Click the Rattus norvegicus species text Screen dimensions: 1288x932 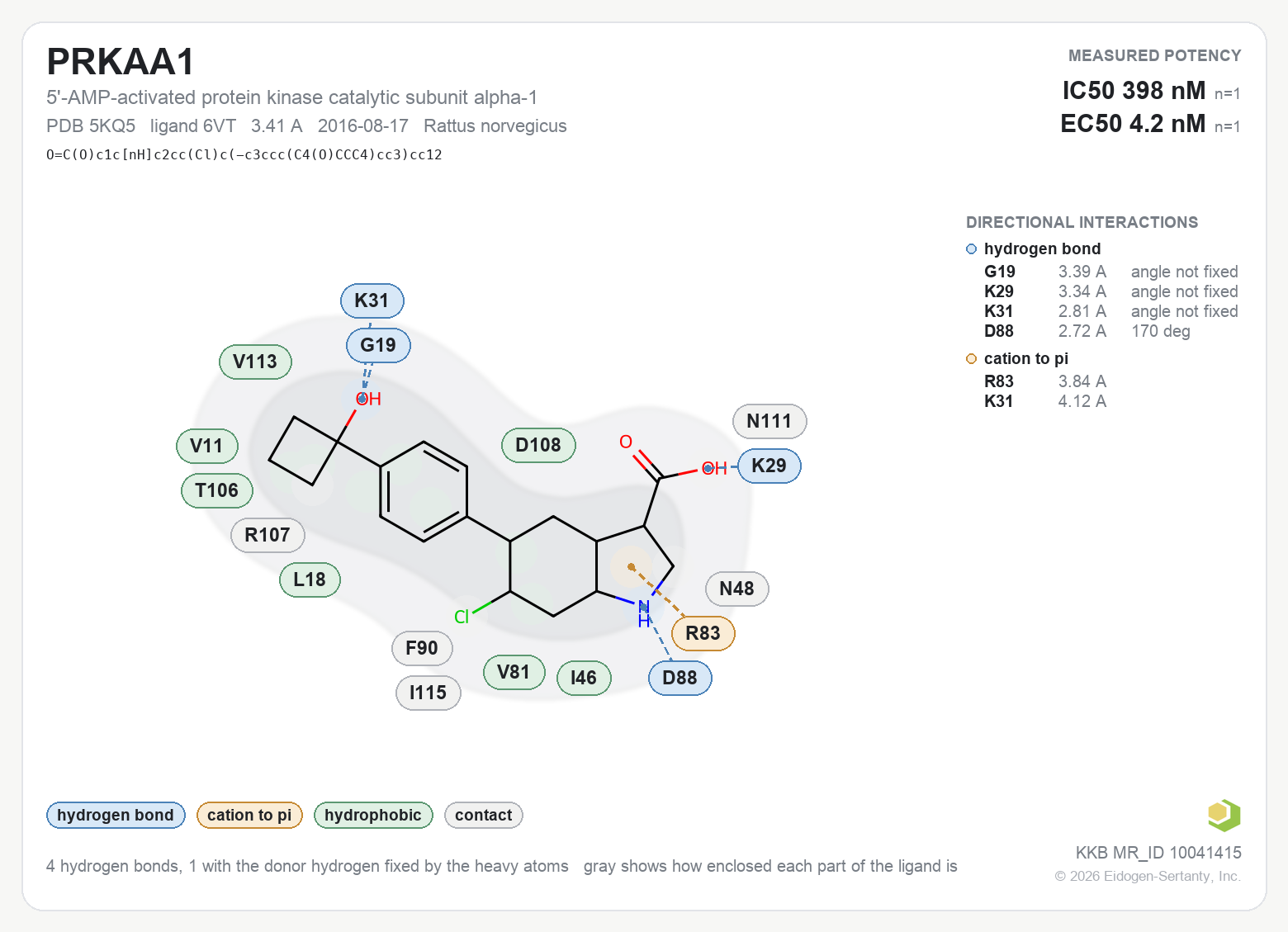pyautogui.click(x=495, y=126)
